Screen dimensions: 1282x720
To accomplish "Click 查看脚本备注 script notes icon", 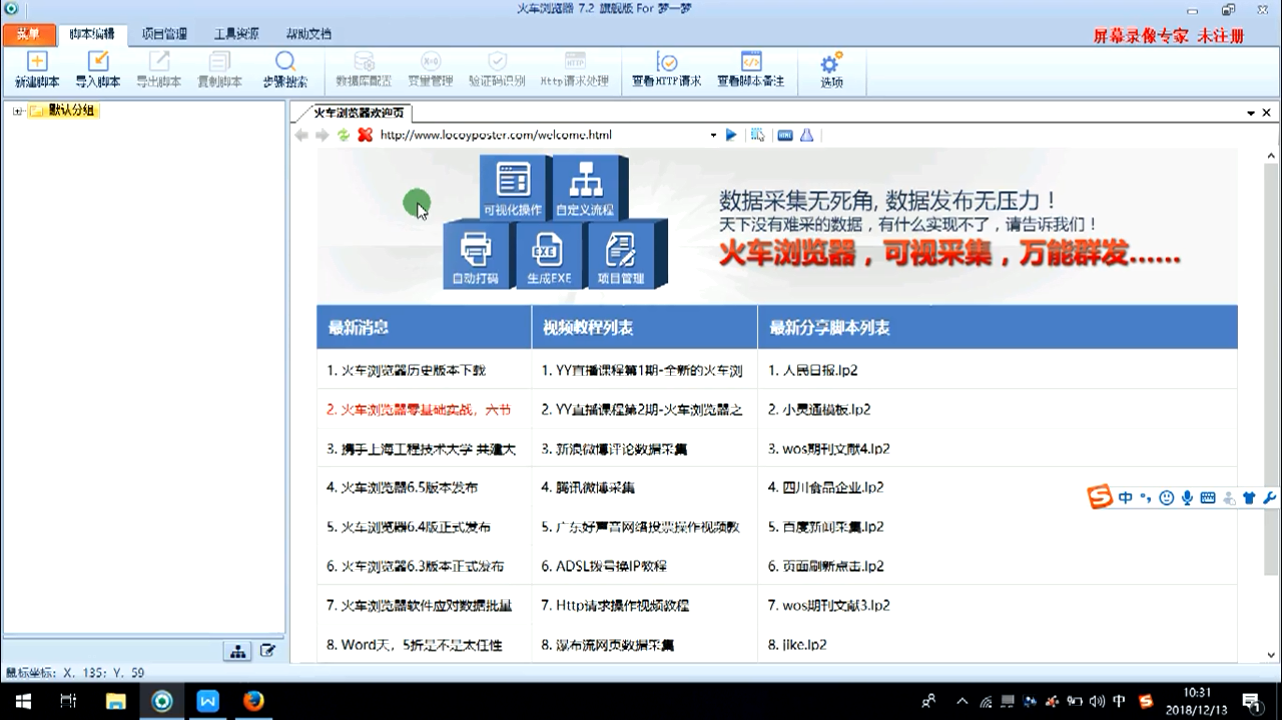I will point(751,69).
